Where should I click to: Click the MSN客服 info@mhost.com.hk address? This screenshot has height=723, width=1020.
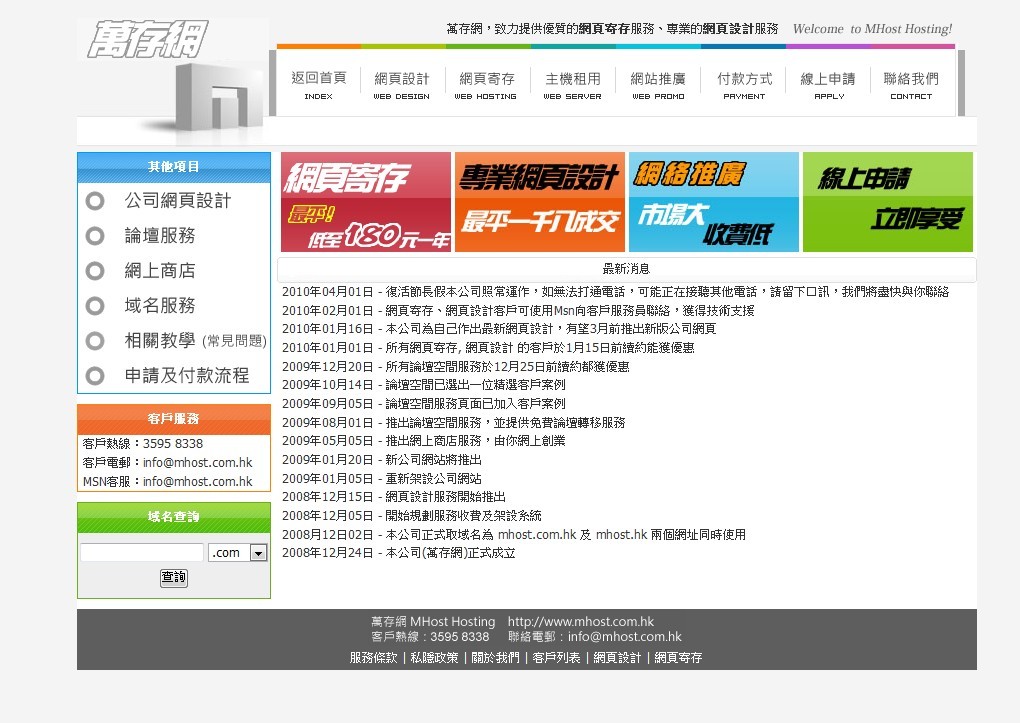(198, 482)
